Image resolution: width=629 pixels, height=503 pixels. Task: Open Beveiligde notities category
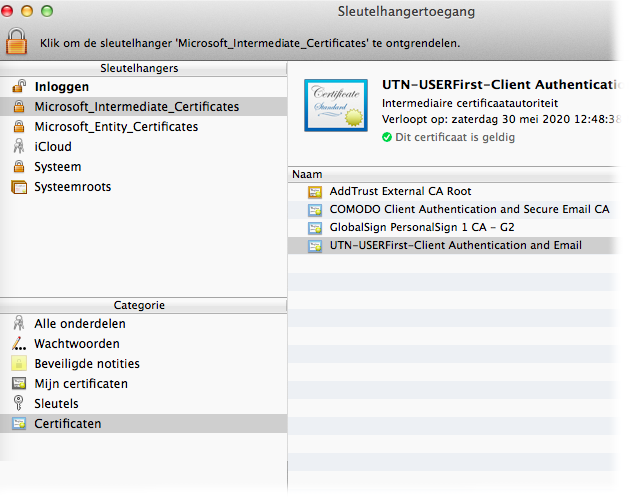click(x=144, y=364)
